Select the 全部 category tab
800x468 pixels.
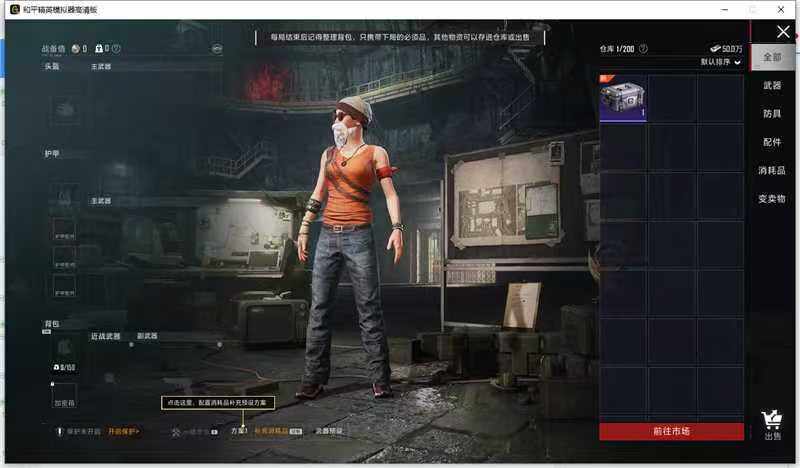click(772, 57)
